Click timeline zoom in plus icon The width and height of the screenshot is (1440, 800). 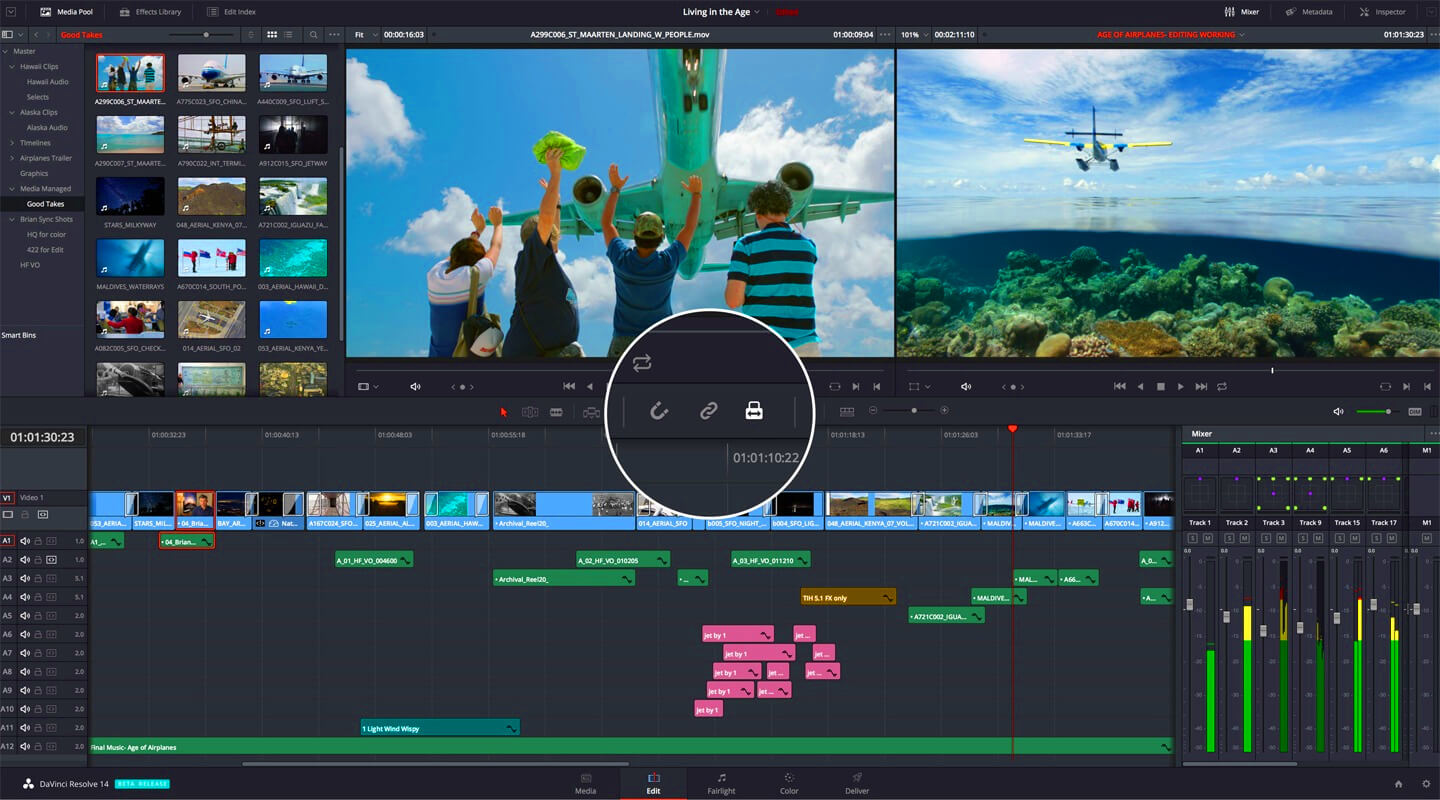pos(944,411)
